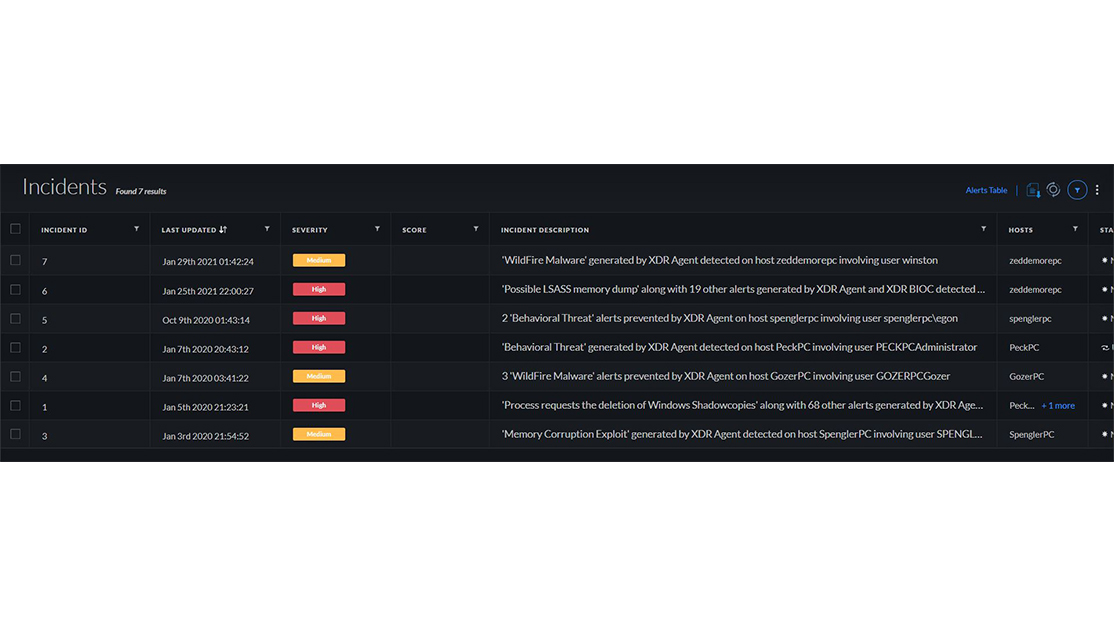The width and height of the screenshot is (1114, 627).
Task: Open the Alerts Table link
Action: pyautogui.click(x=986, y=190)
